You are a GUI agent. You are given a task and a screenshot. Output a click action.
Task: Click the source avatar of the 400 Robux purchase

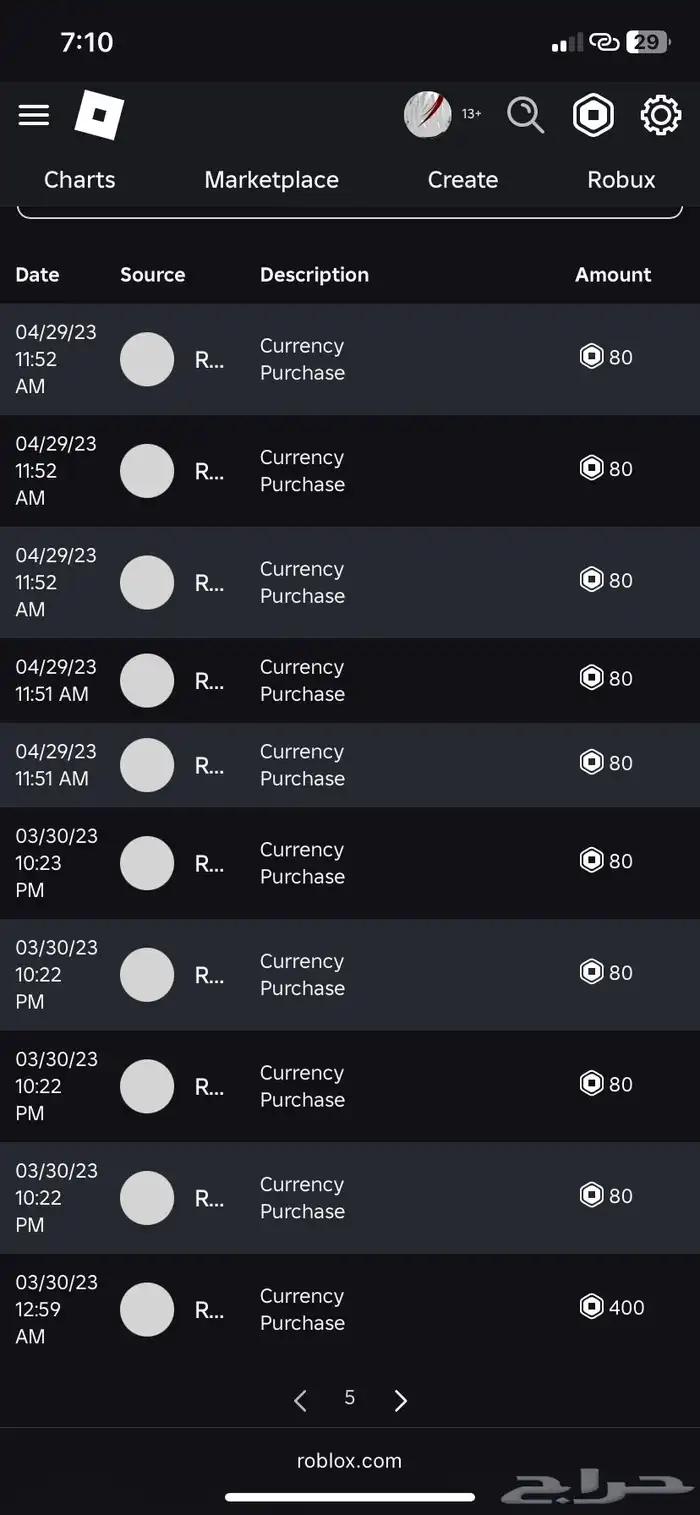click(147, 1309)
